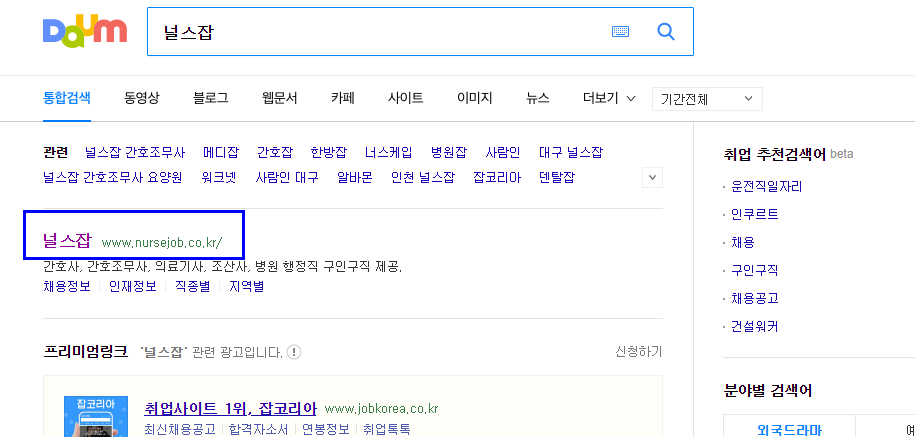Switch to the 뉴스 tab
The height and width of the screenshot is (437, 915).
(x=537, y=98)
